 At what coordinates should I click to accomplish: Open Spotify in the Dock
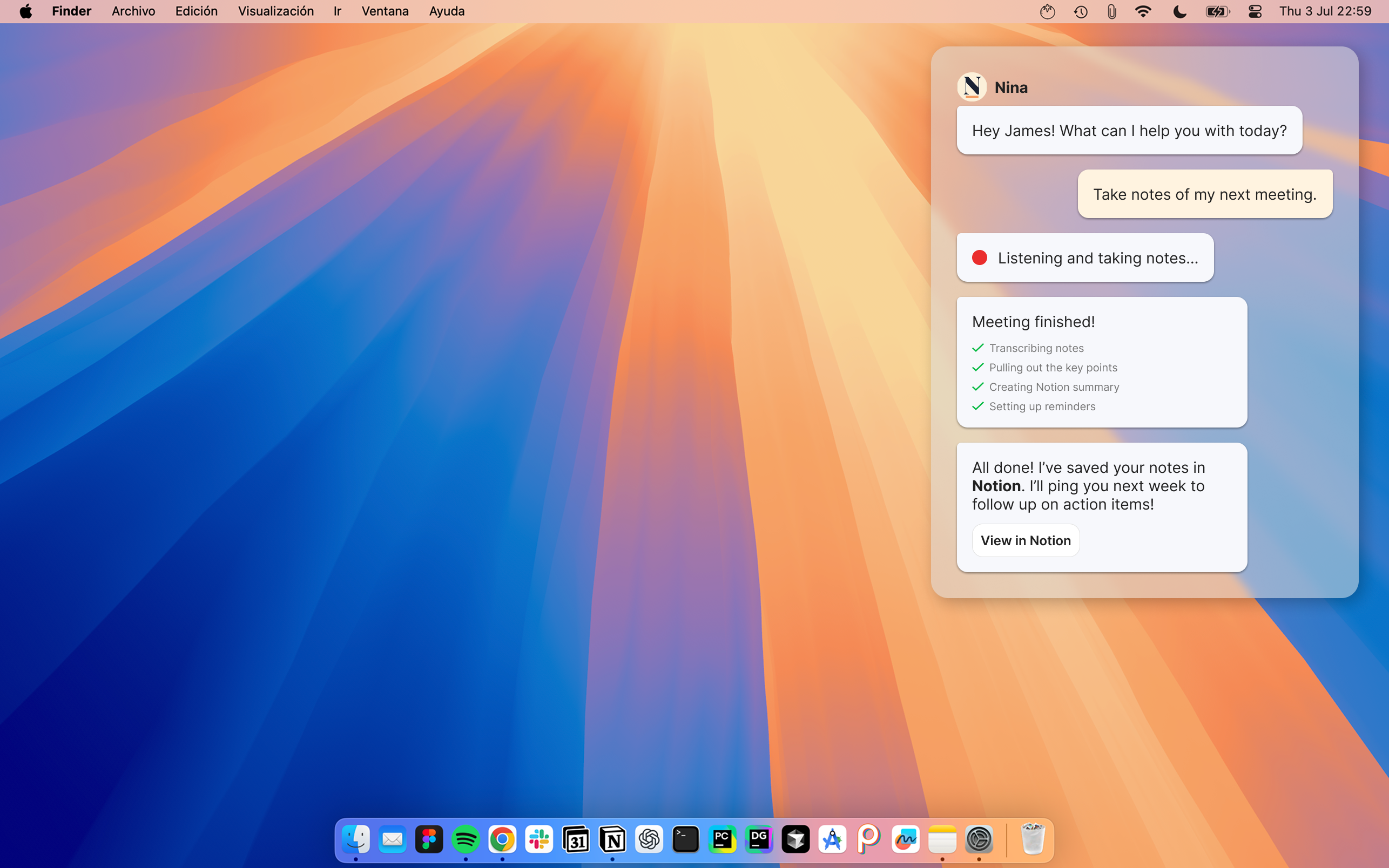click(465, 840)
